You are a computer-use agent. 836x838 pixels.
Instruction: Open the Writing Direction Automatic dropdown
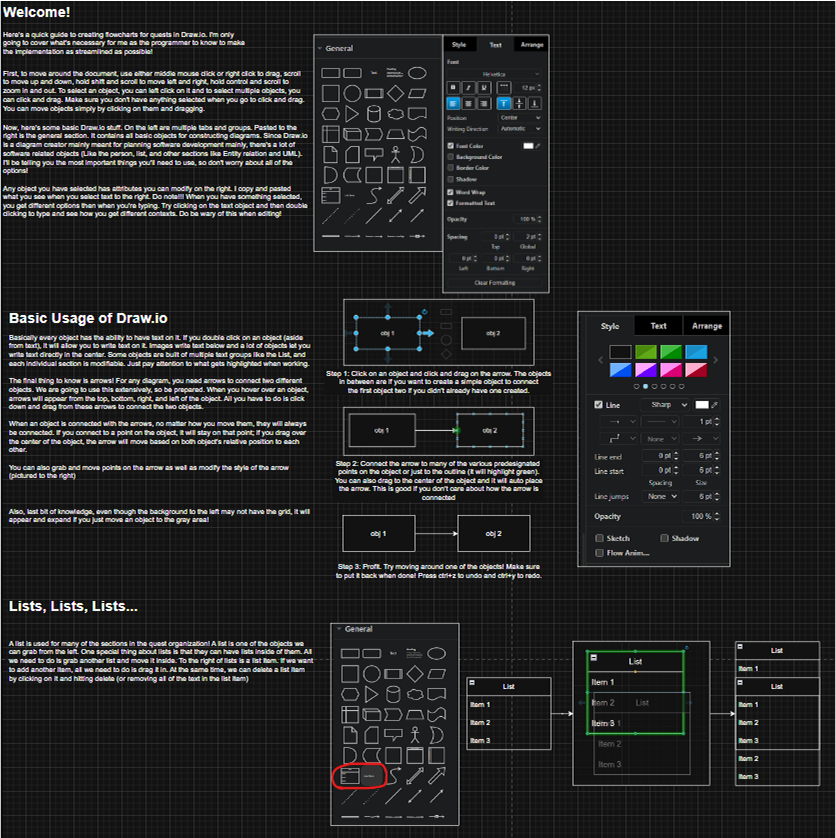520,129
